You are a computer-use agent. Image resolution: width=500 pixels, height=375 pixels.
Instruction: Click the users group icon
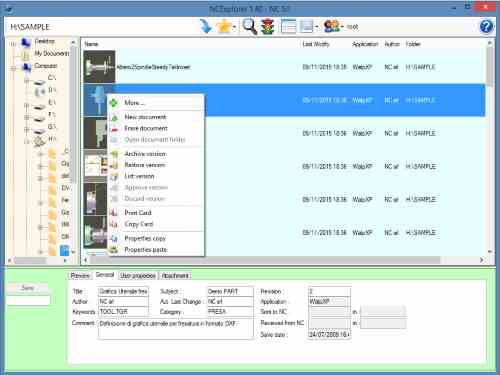point(331,26)
